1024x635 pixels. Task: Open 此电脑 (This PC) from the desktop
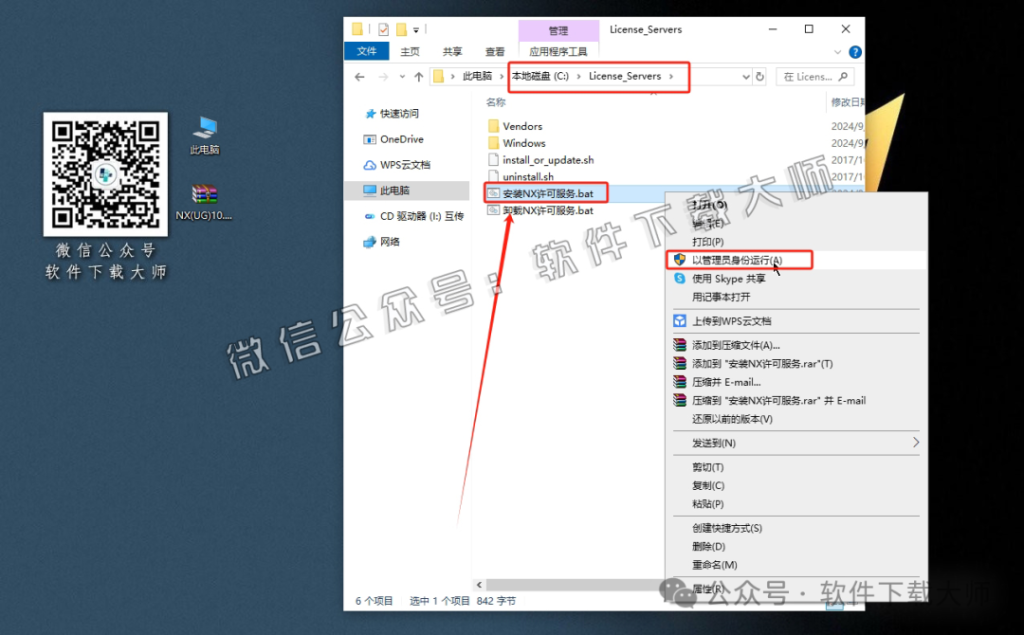coord(203,127)
